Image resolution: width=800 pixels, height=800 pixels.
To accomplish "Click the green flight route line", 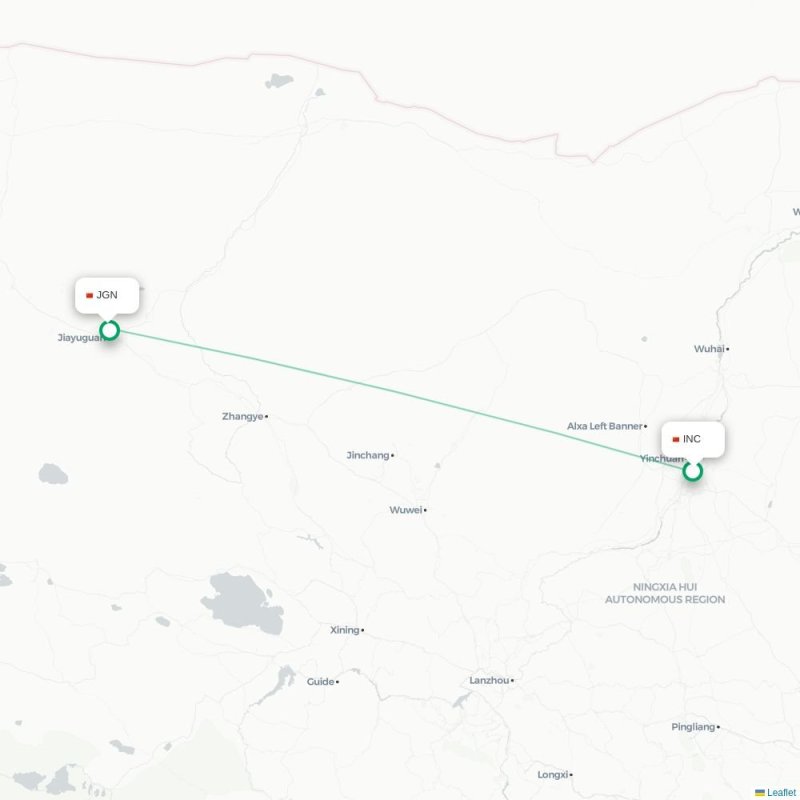I will click(x=401, y=401).
